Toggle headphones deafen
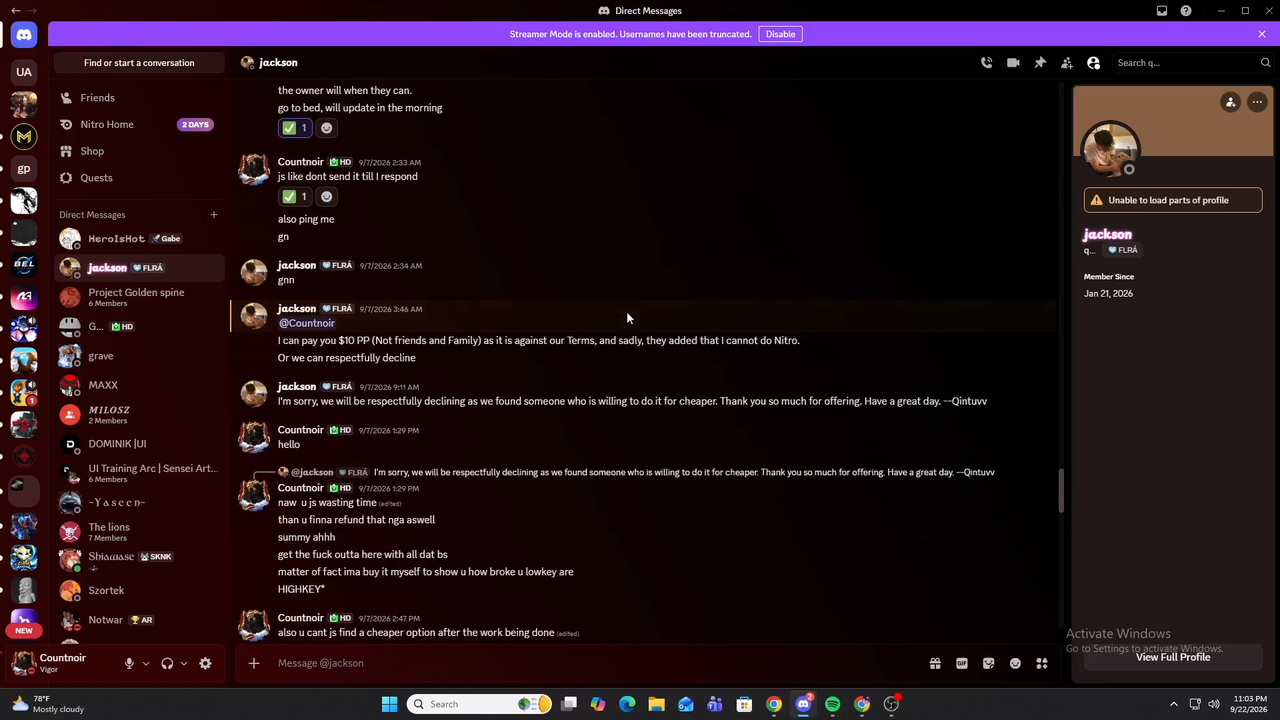1280x720 pixels. coord(167,663)
